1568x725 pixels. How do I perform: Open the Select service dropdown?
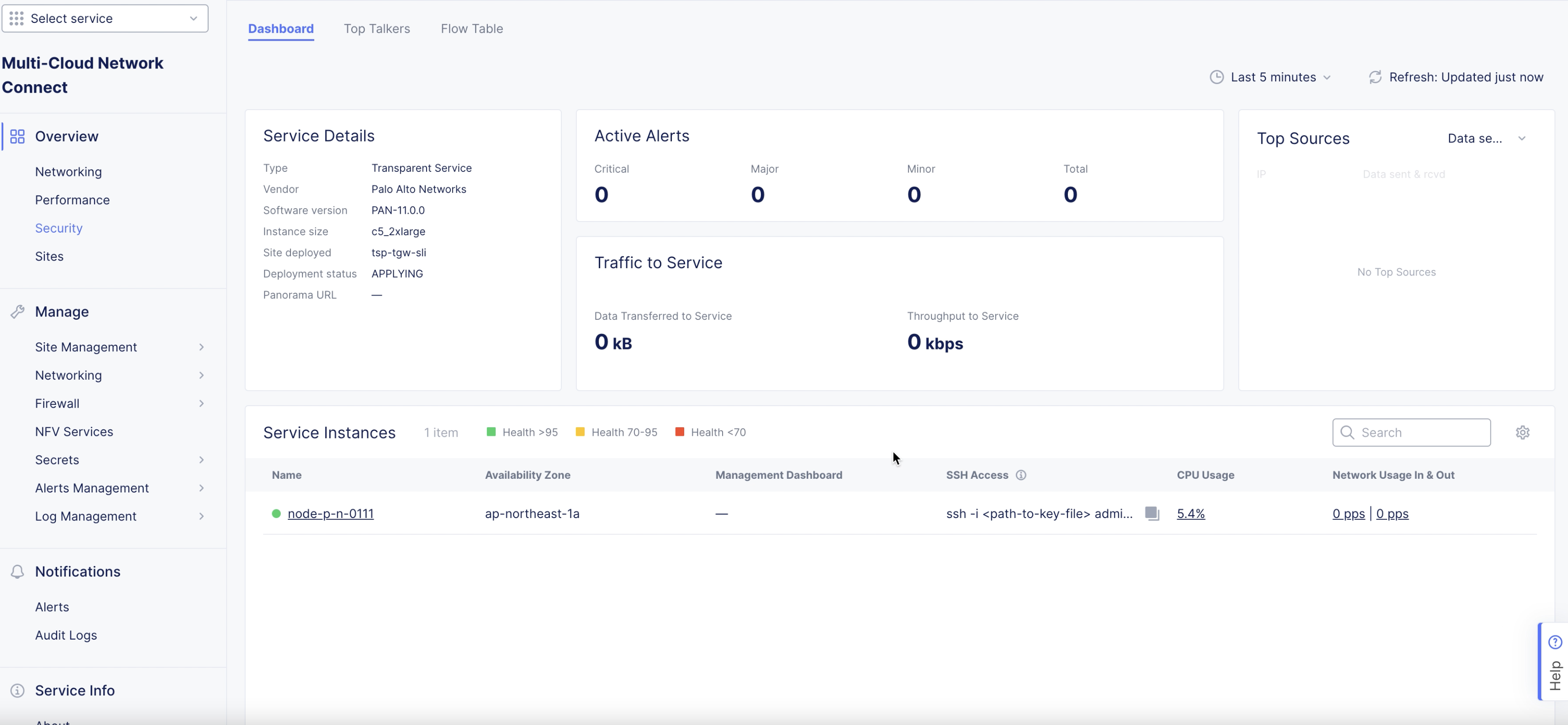pos(105,18)
